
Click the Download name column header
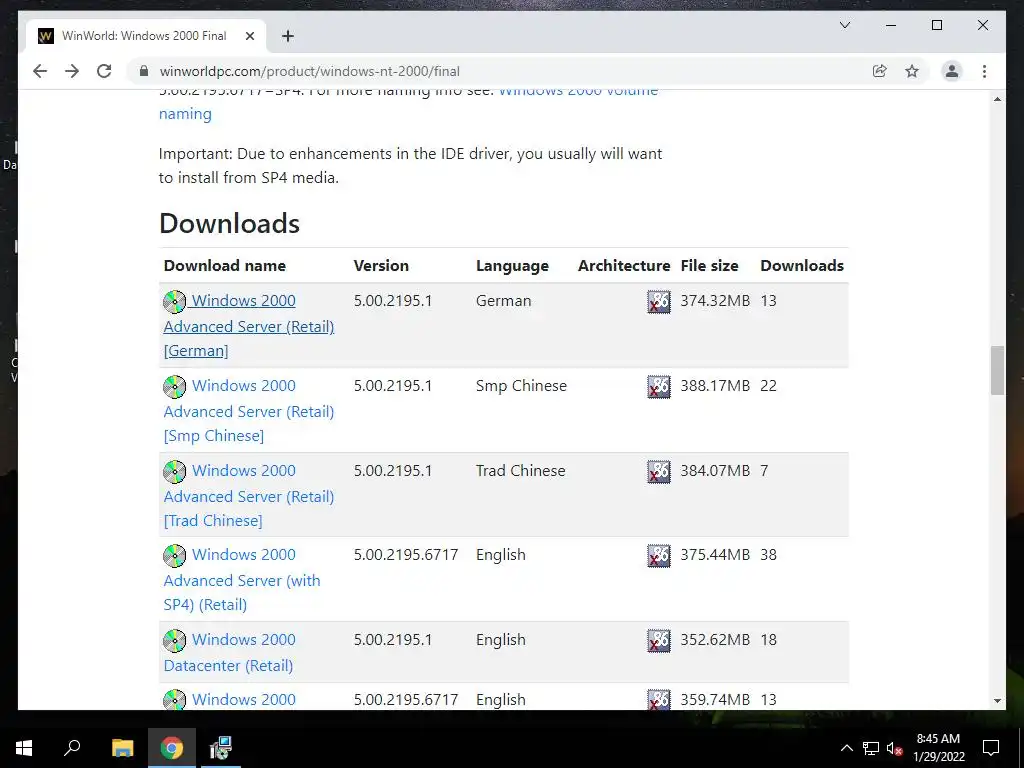(x=225, y=266)
